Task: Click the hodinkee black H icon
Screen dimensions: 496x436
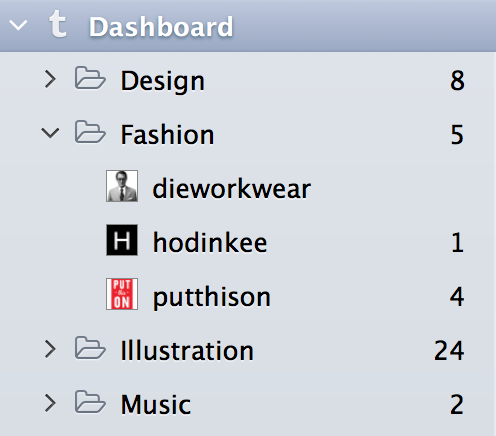Action: [122, 240]
